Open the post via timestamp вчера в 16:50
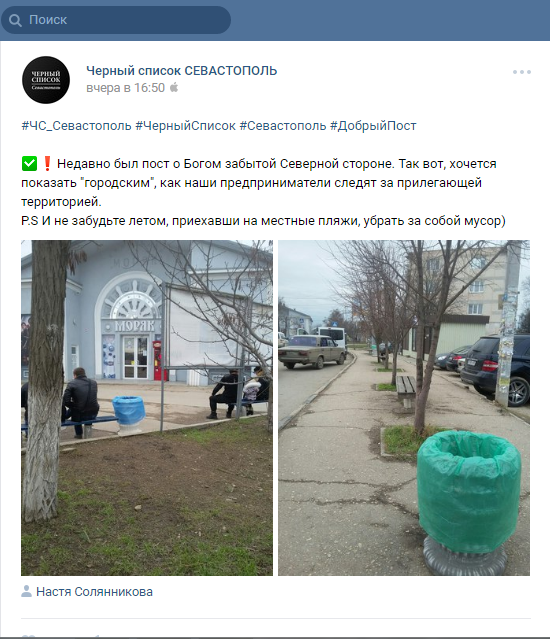550x639 pixels. pos(125,88)
